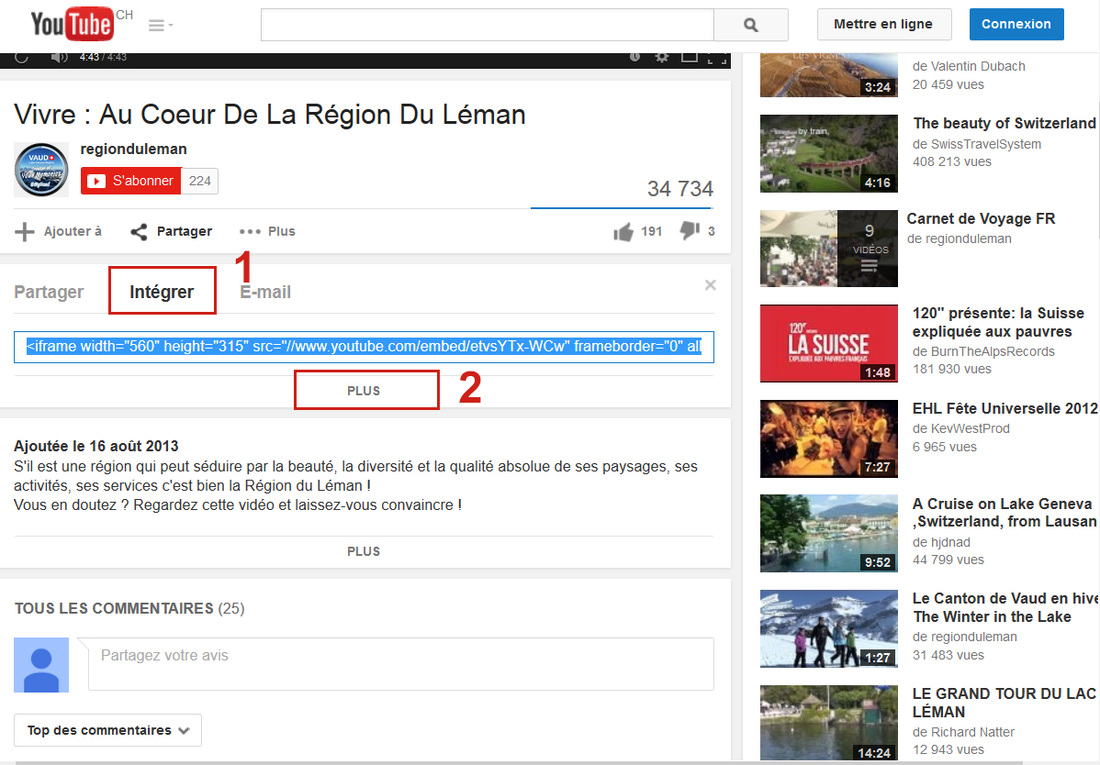This screenshot has height=765, width=1100.
Task: Click the YouTube logo
Action: pyautogui.click(x=72, y=24)
